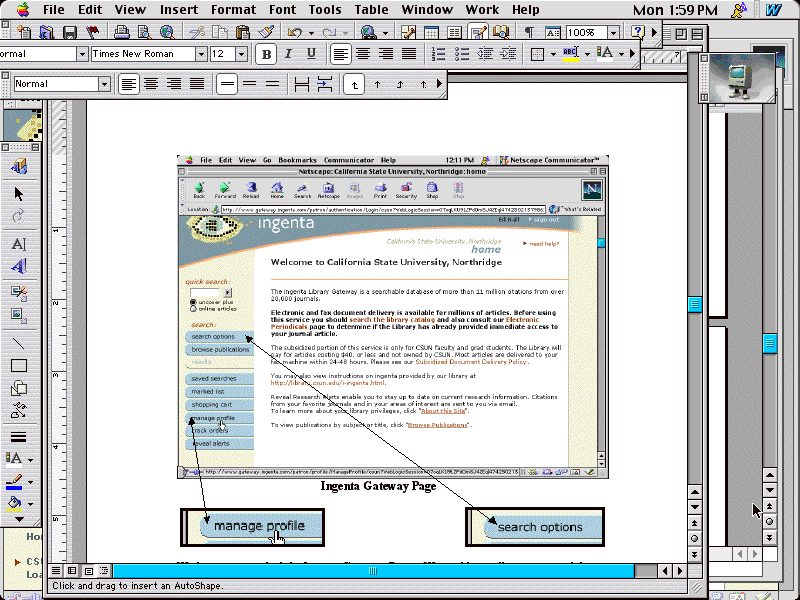Toggle Italic formatting
Image resolution: width=800 pixels, height=600 pixels.
[288, 54]
